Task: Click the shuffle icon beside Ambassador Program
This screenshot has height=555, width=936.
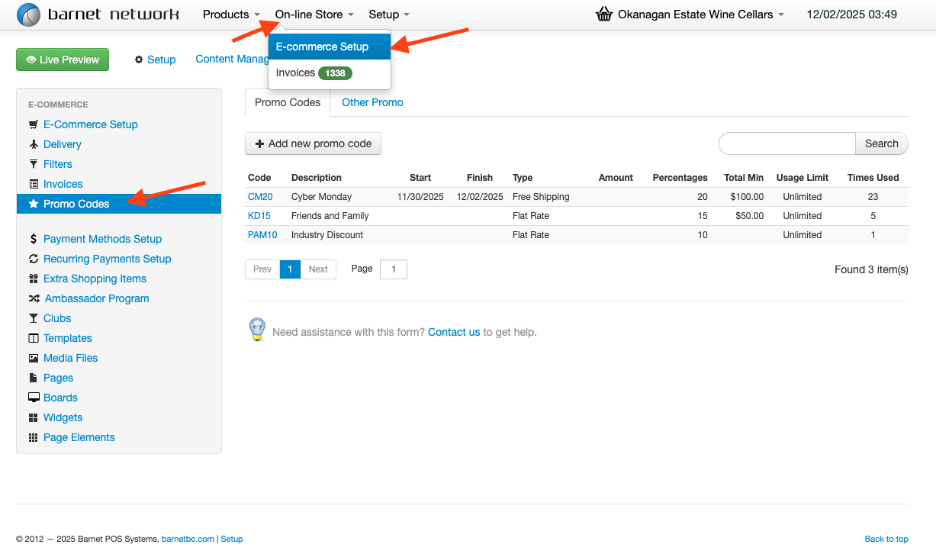Action: pyautogui.click(x=34, y=298)
